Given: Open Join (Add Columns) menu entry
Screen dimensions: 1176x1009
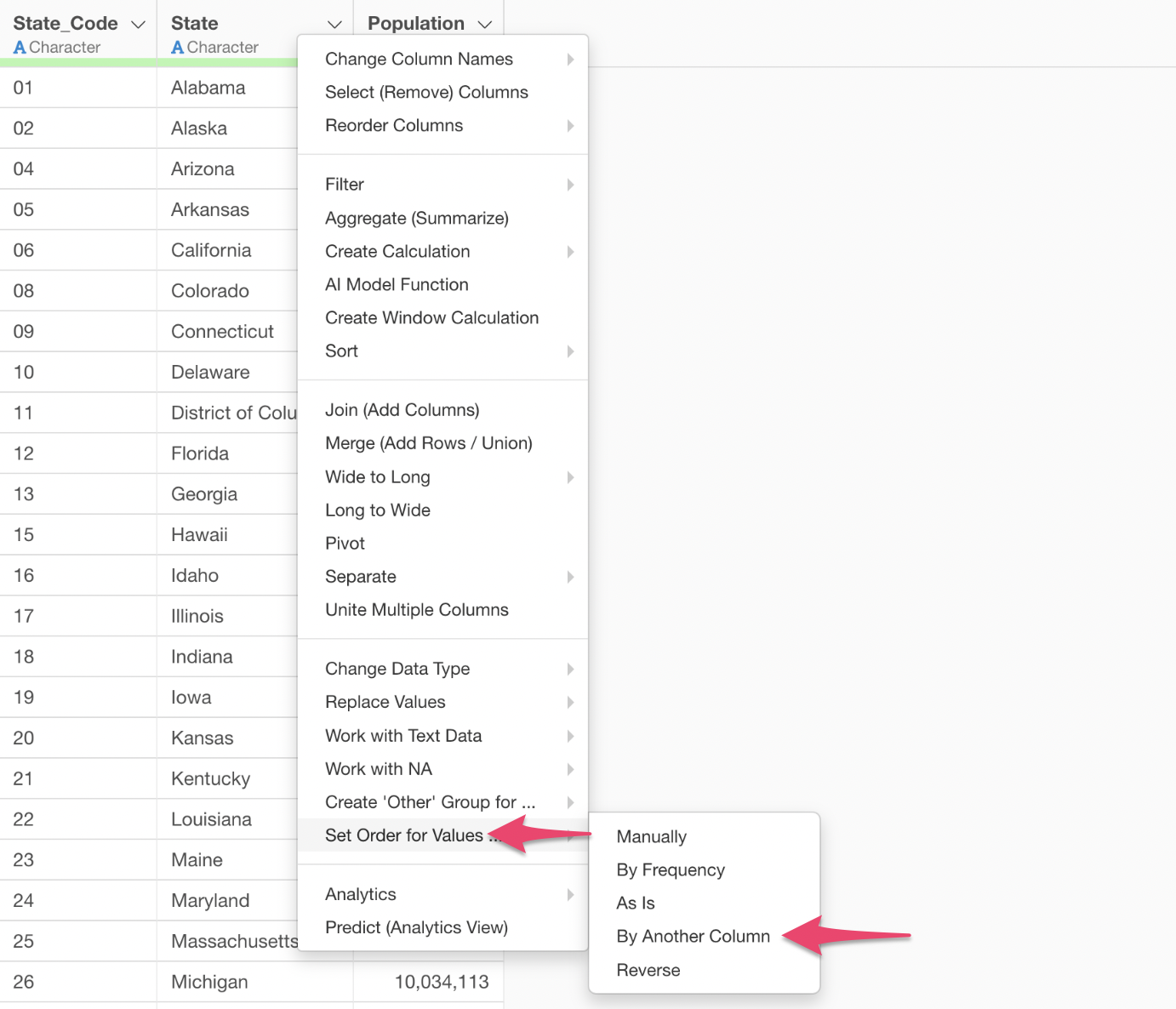Looking at the screenshot, I should pyautogui.click(x=402, y=410).
